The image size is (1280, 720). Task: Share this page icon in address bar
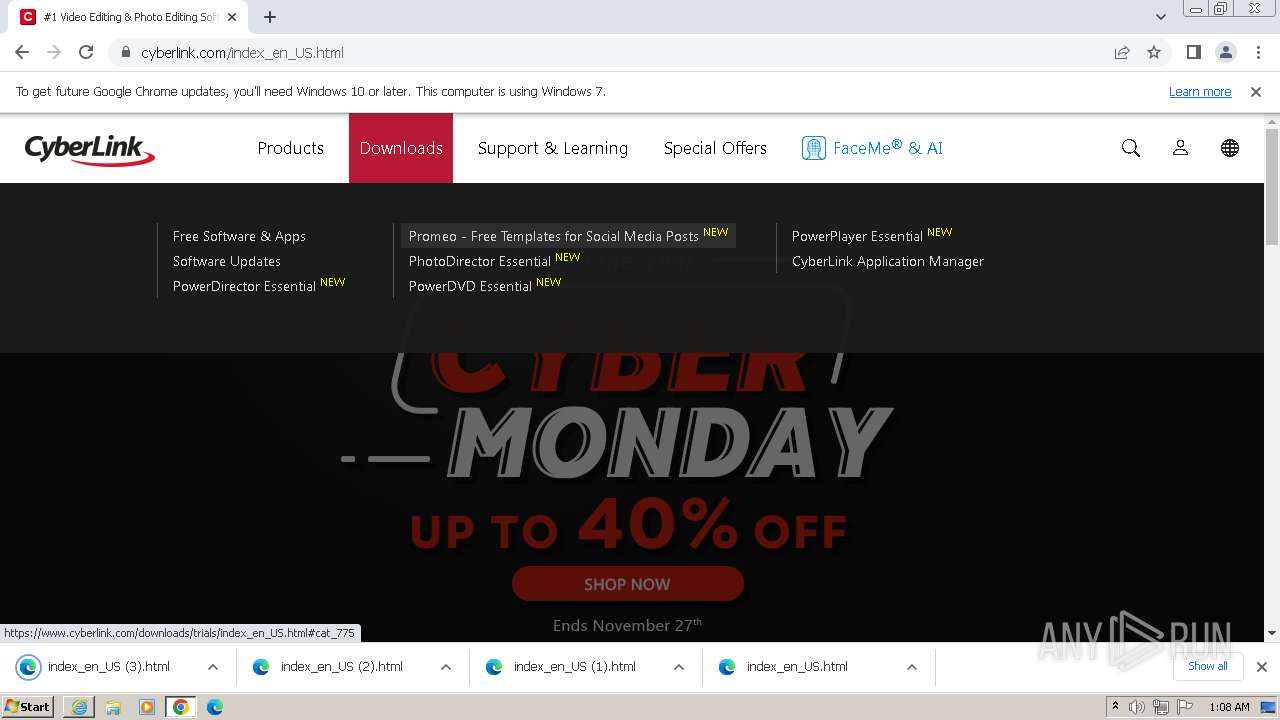[x=1122, y=52]
